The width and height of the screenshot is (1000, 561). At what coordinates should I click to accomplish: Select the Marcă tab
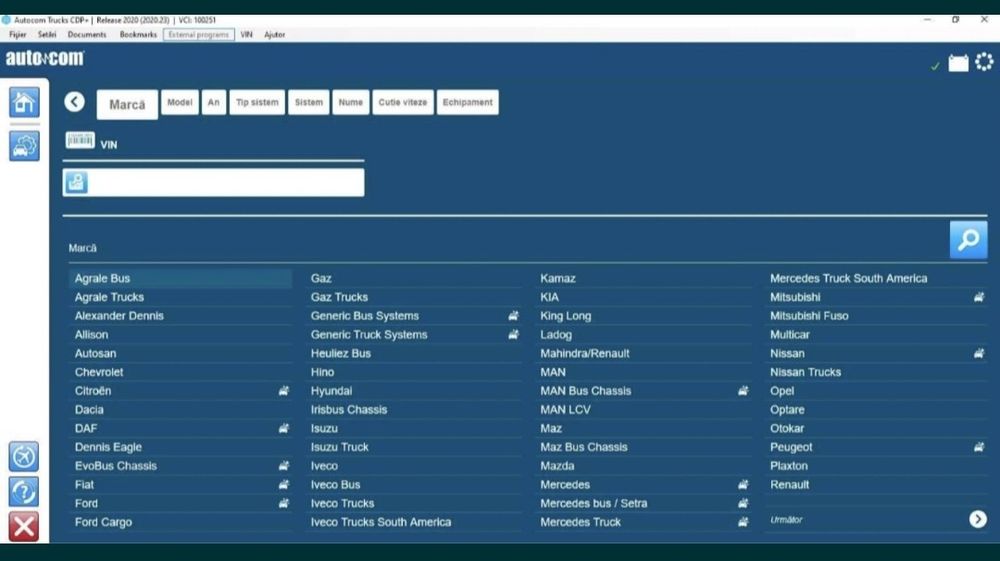click(x=127, y=105)
